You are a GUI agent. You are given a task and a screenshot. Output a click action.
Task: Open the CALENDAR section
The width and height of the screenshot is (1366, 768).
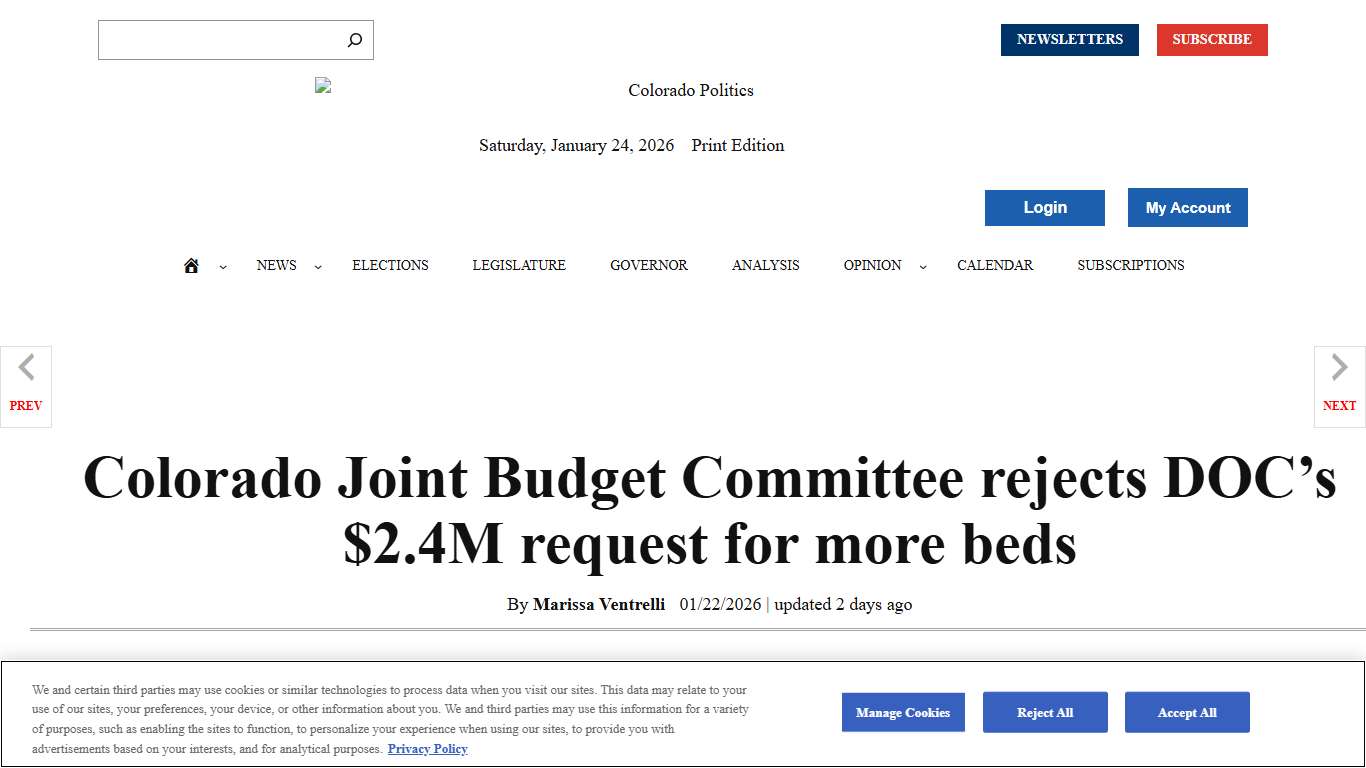(995, 265)
